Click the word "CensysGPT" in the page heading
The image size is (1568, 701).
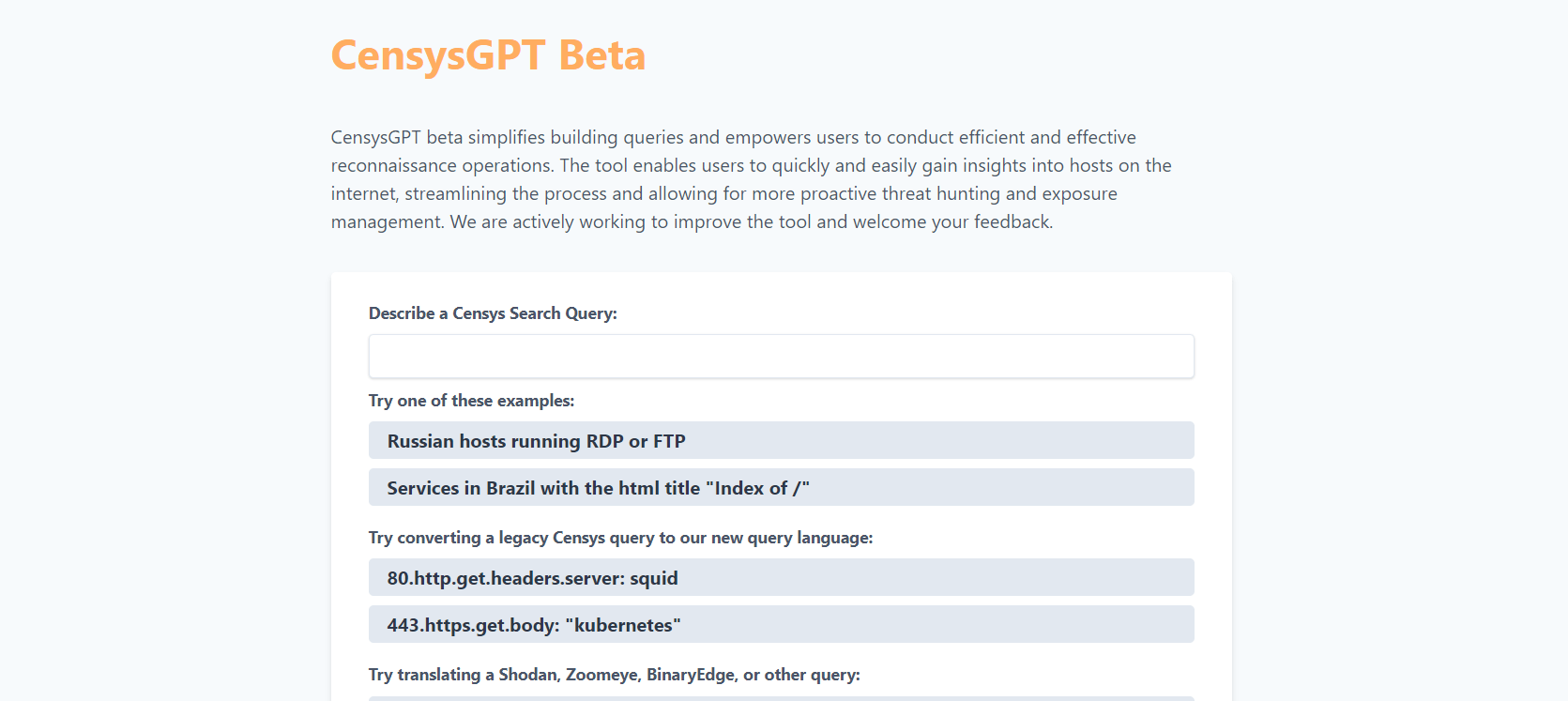(438, 55)
